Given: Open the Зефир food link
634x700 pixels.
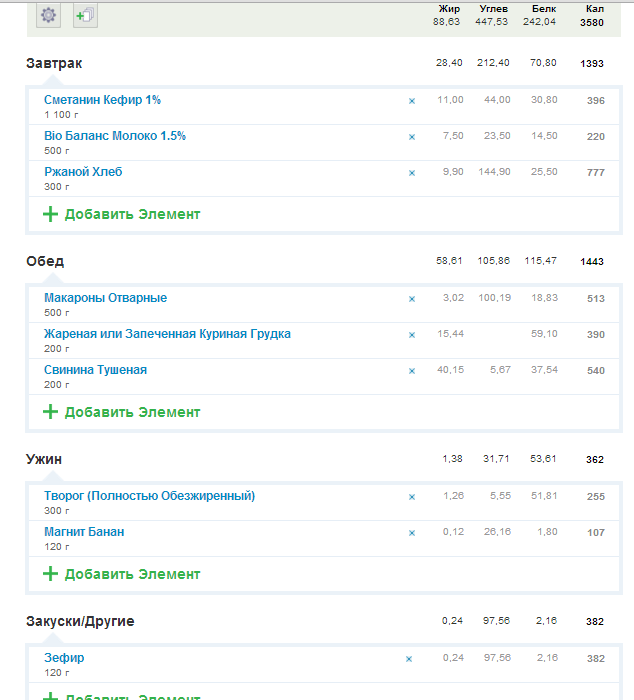Looking at the screenshot, I should pos(64,658).
